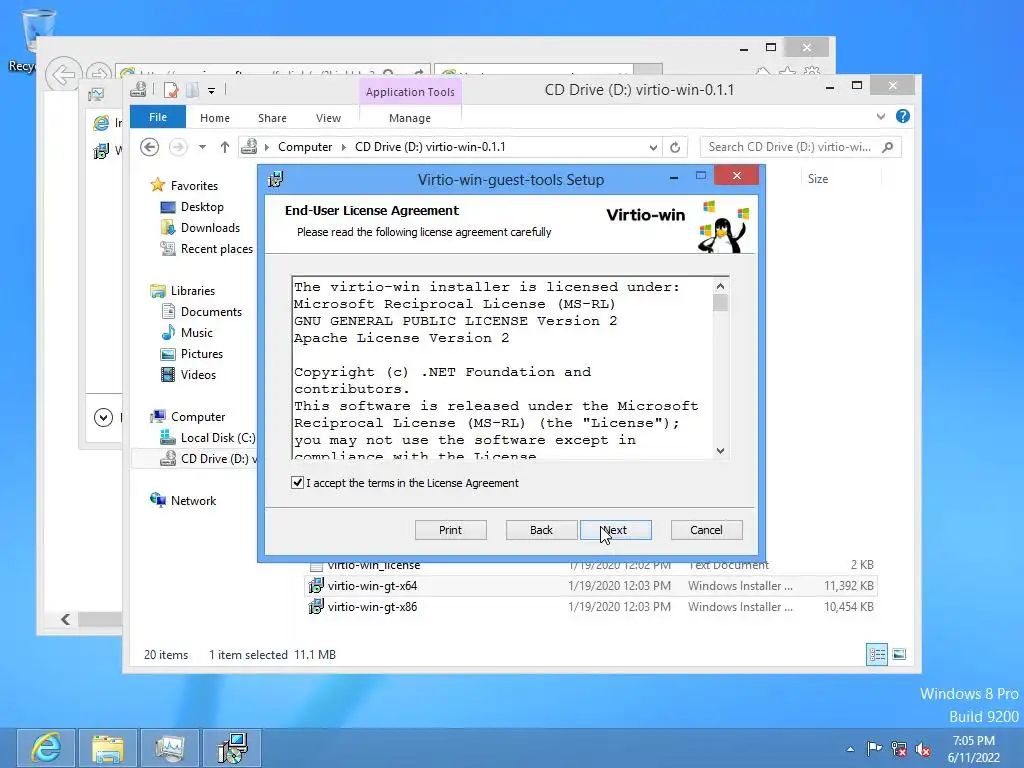Switch to the Share ribbon tab

(272, 118)
